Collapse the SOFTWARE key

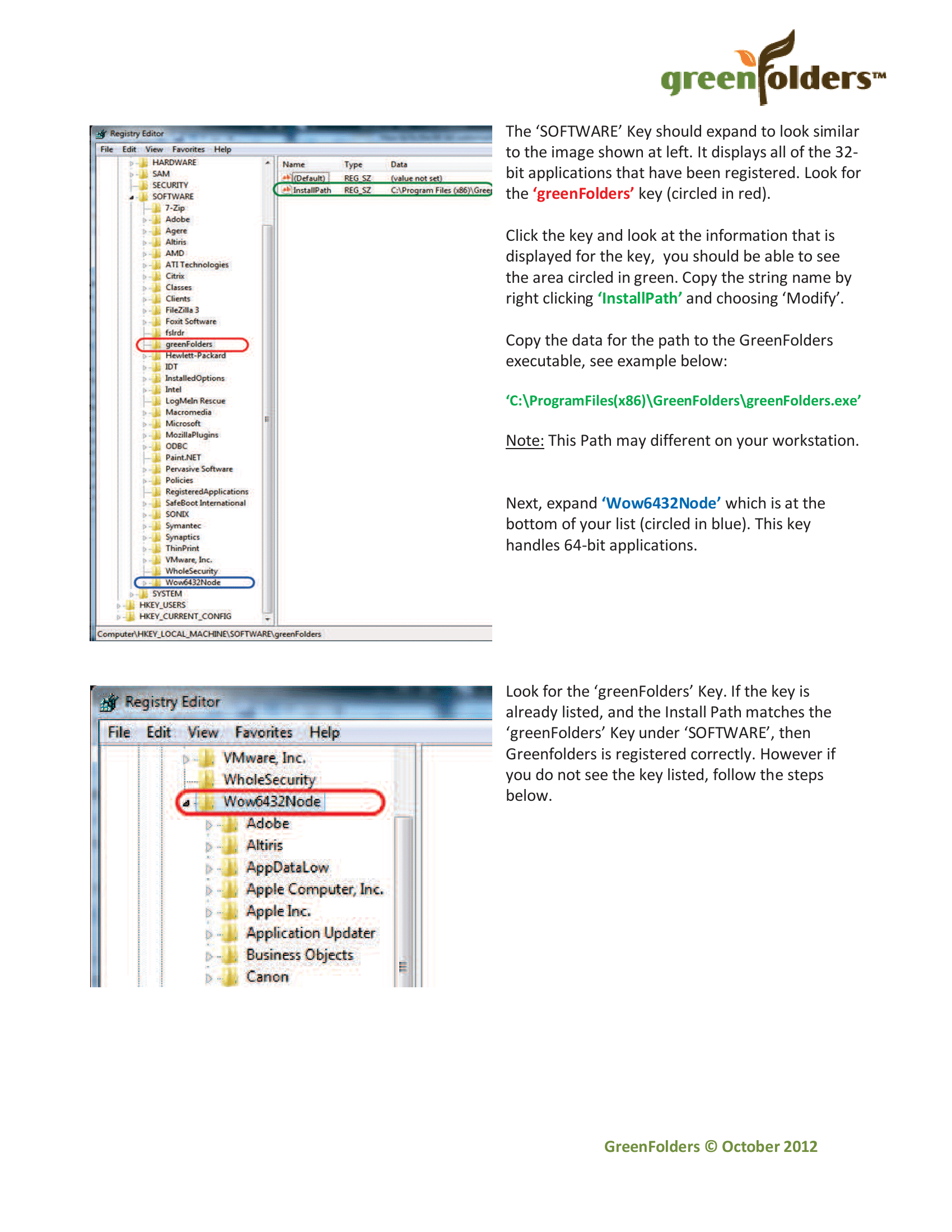pos(132,197)
